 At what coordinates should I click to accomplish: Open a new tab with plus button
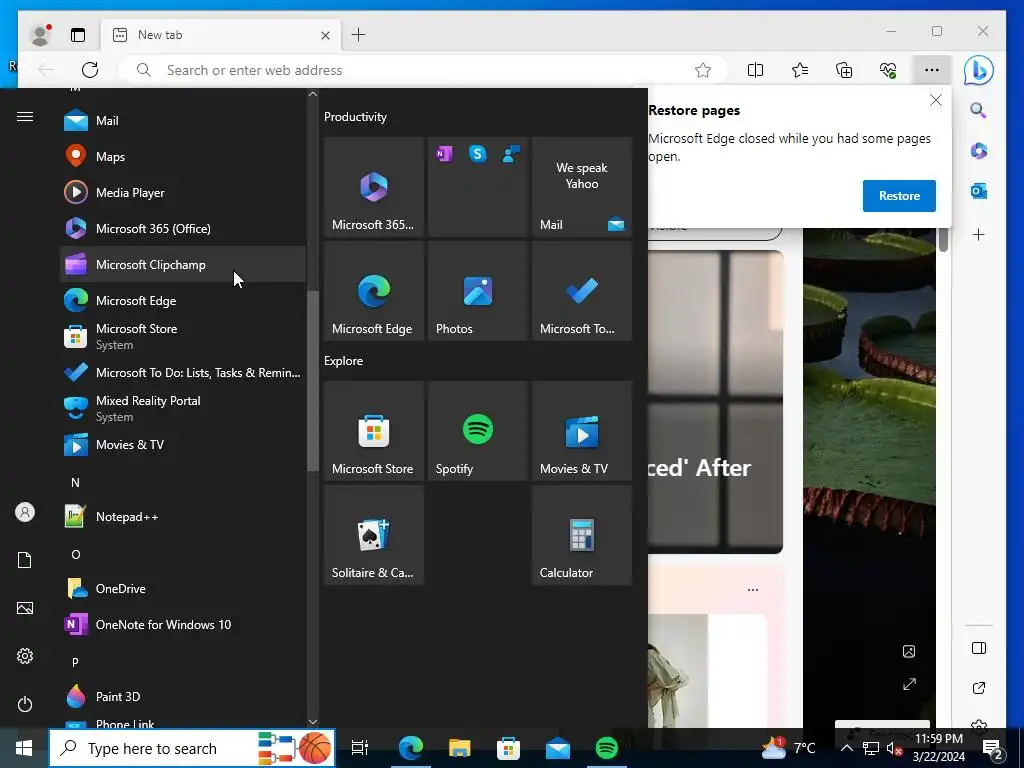359,35
